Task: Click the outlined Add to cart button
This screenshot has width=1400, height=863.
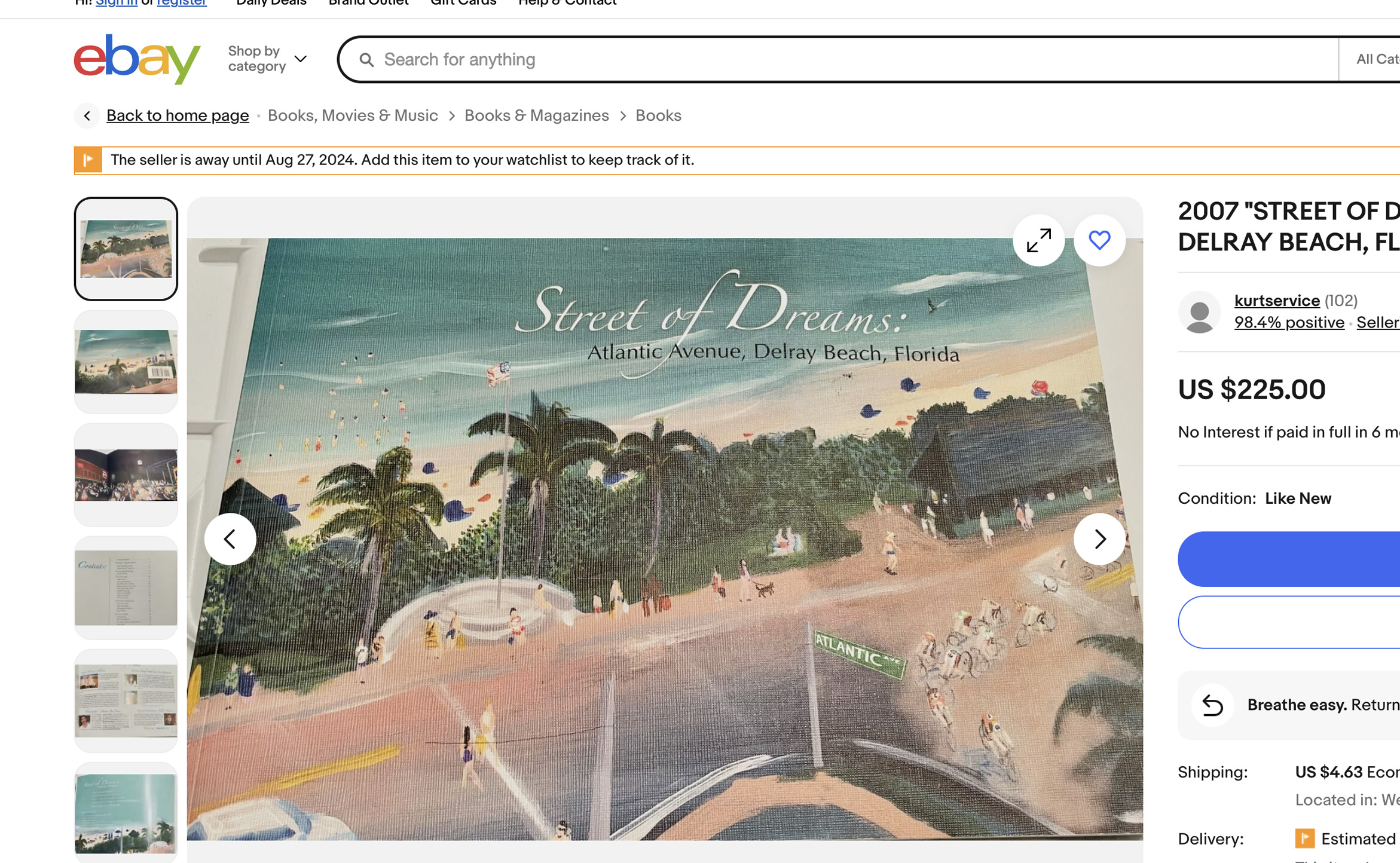Action: point(1289,622)
